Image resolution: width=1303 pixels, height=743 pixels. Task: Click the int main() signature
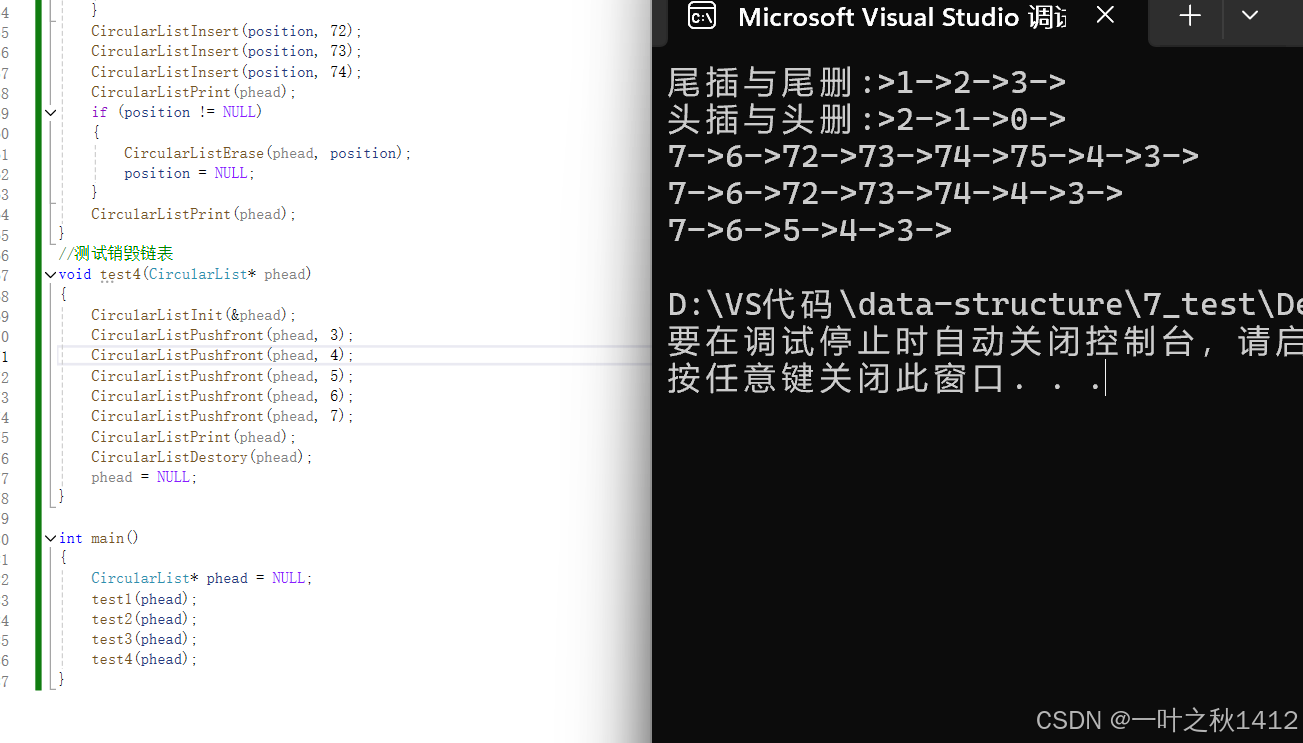click(x=99, y=538)
